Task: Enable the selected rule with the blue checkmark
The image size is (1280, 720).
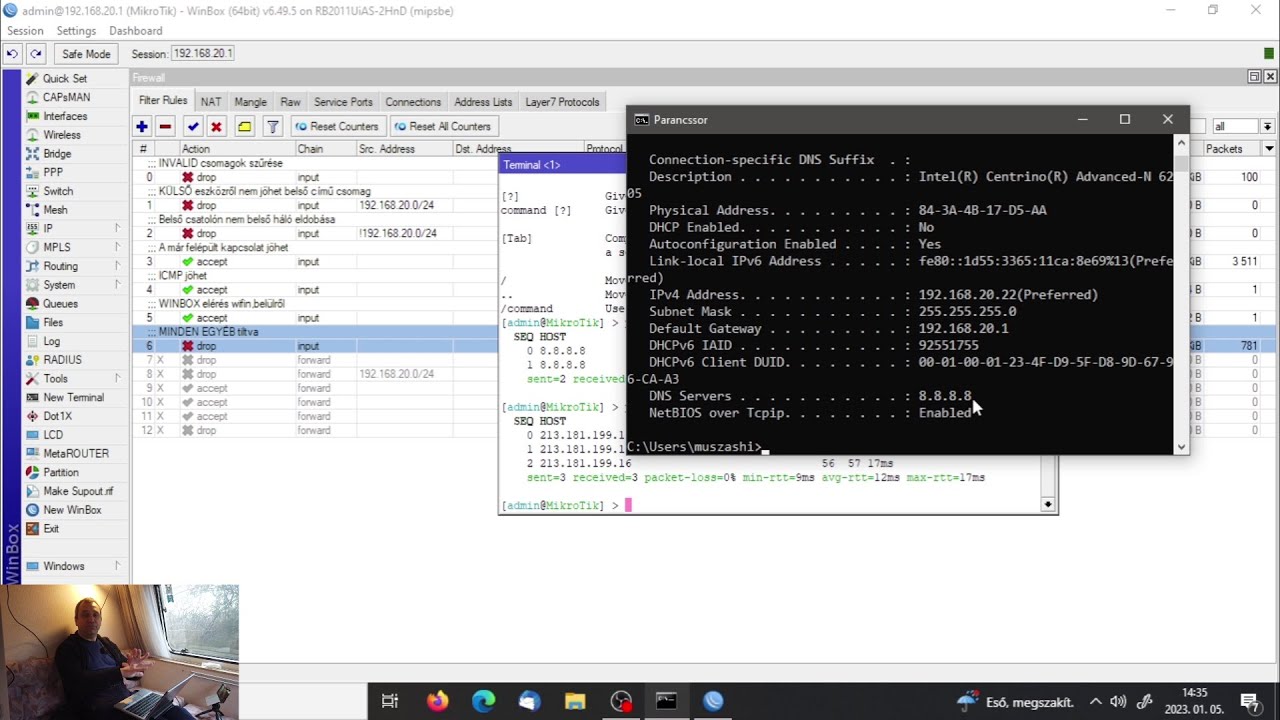Action: click(193, 127)
